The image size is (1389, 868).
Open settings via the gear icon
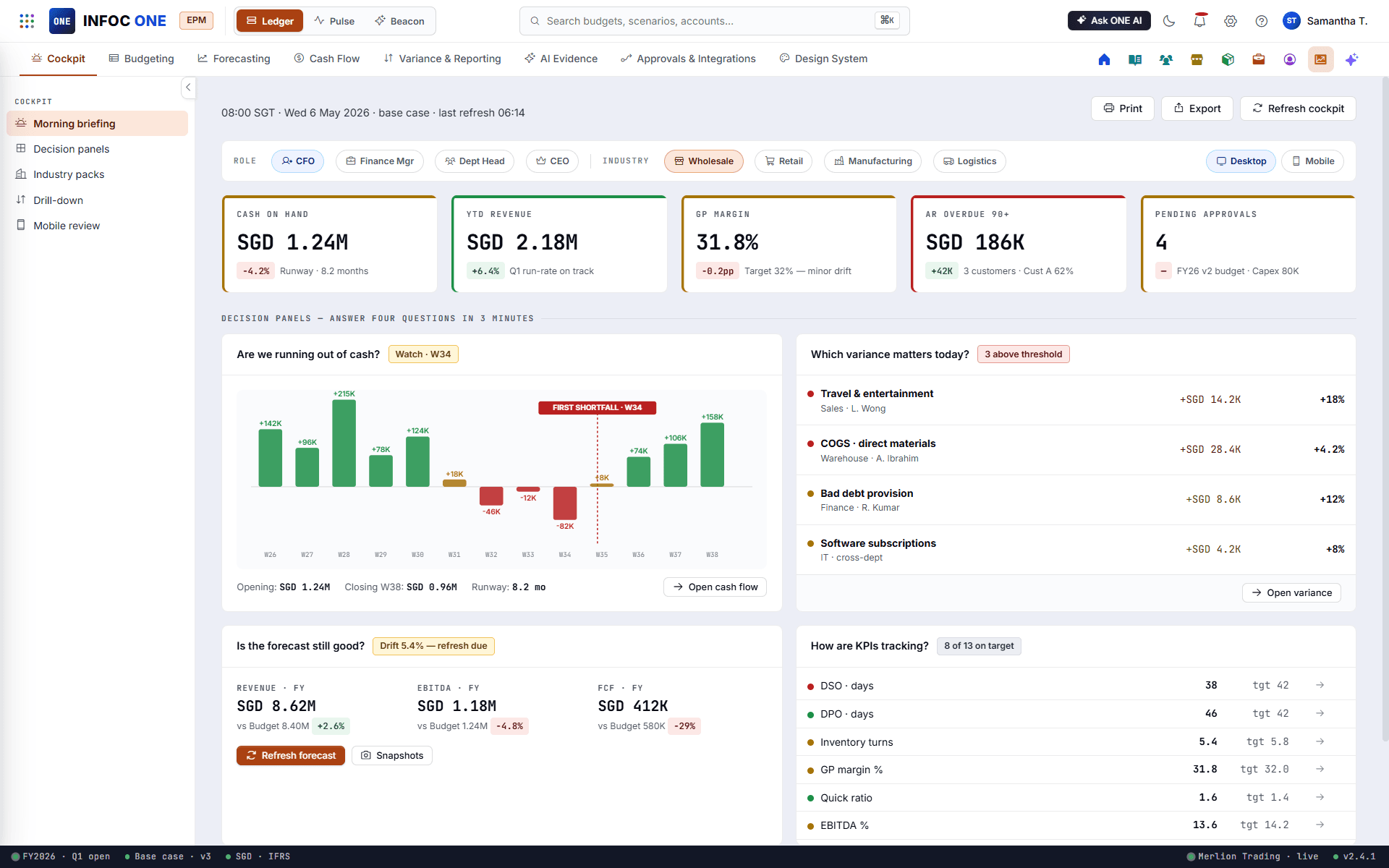pos(1231,21)
